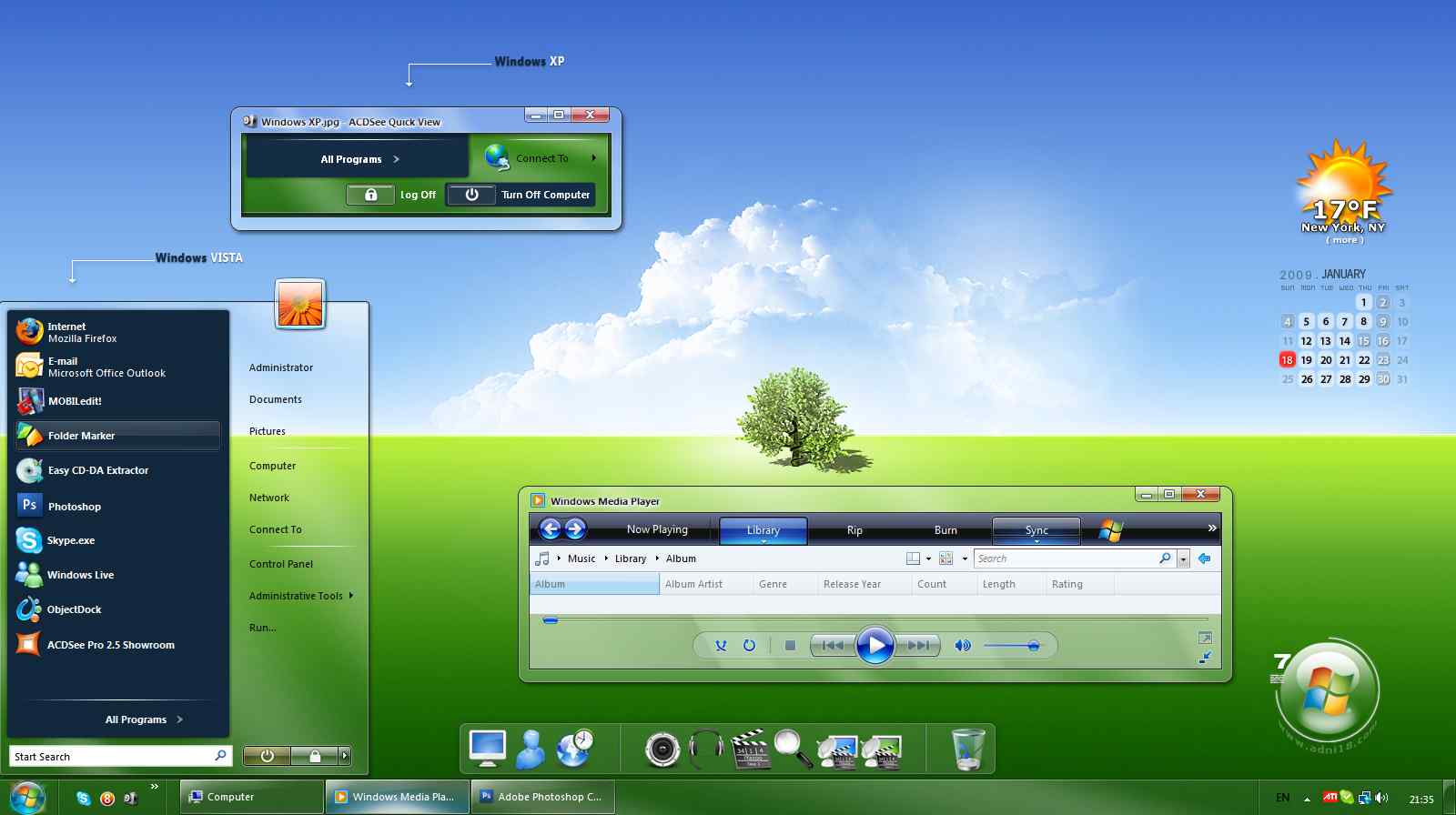
Task: Open Mozilla Firefox from the start menu
Action: [x=117, y=332]
